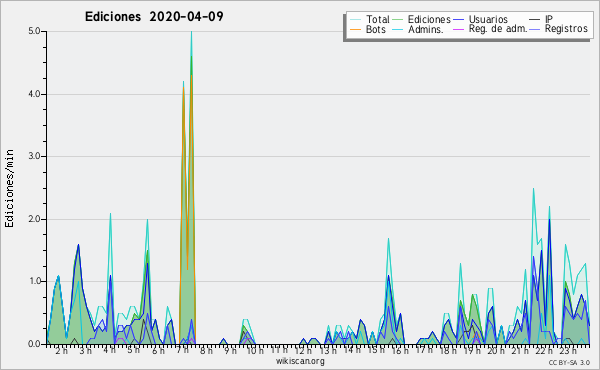
Task: Click the '22 h' x-axis label
Action: 544,351
